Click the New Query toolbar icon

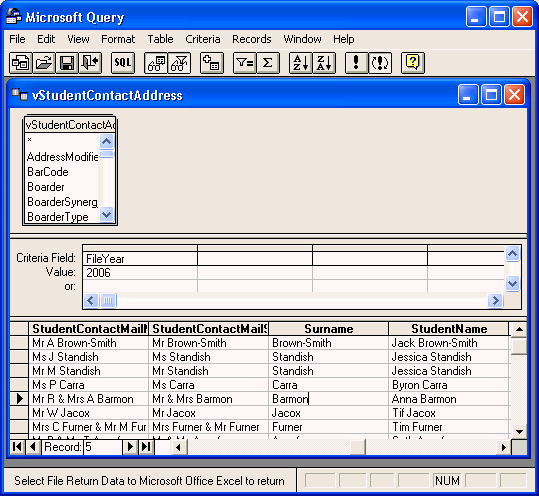(20, 63)
